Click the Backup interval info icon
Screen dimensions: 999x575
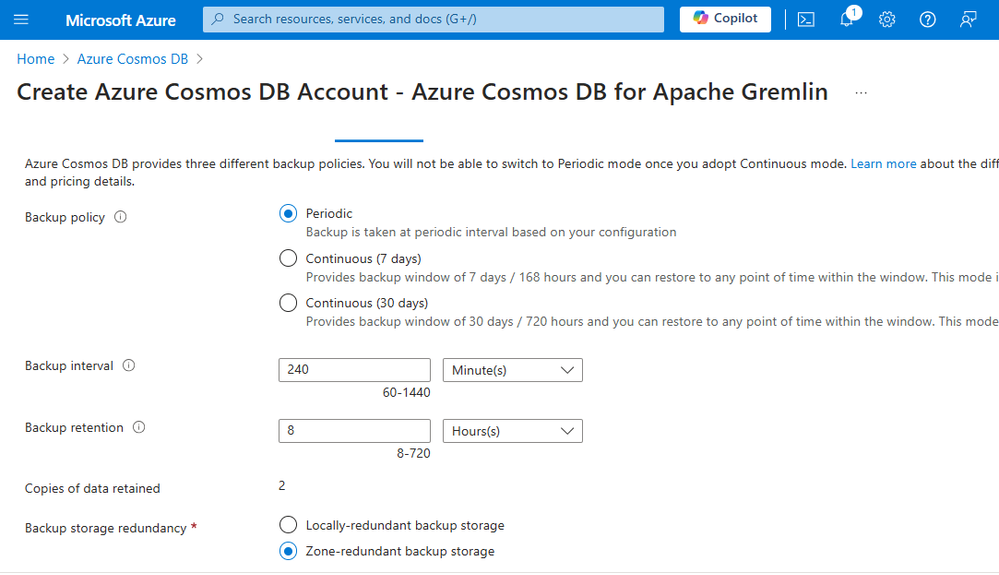click(x=129, y=366)
